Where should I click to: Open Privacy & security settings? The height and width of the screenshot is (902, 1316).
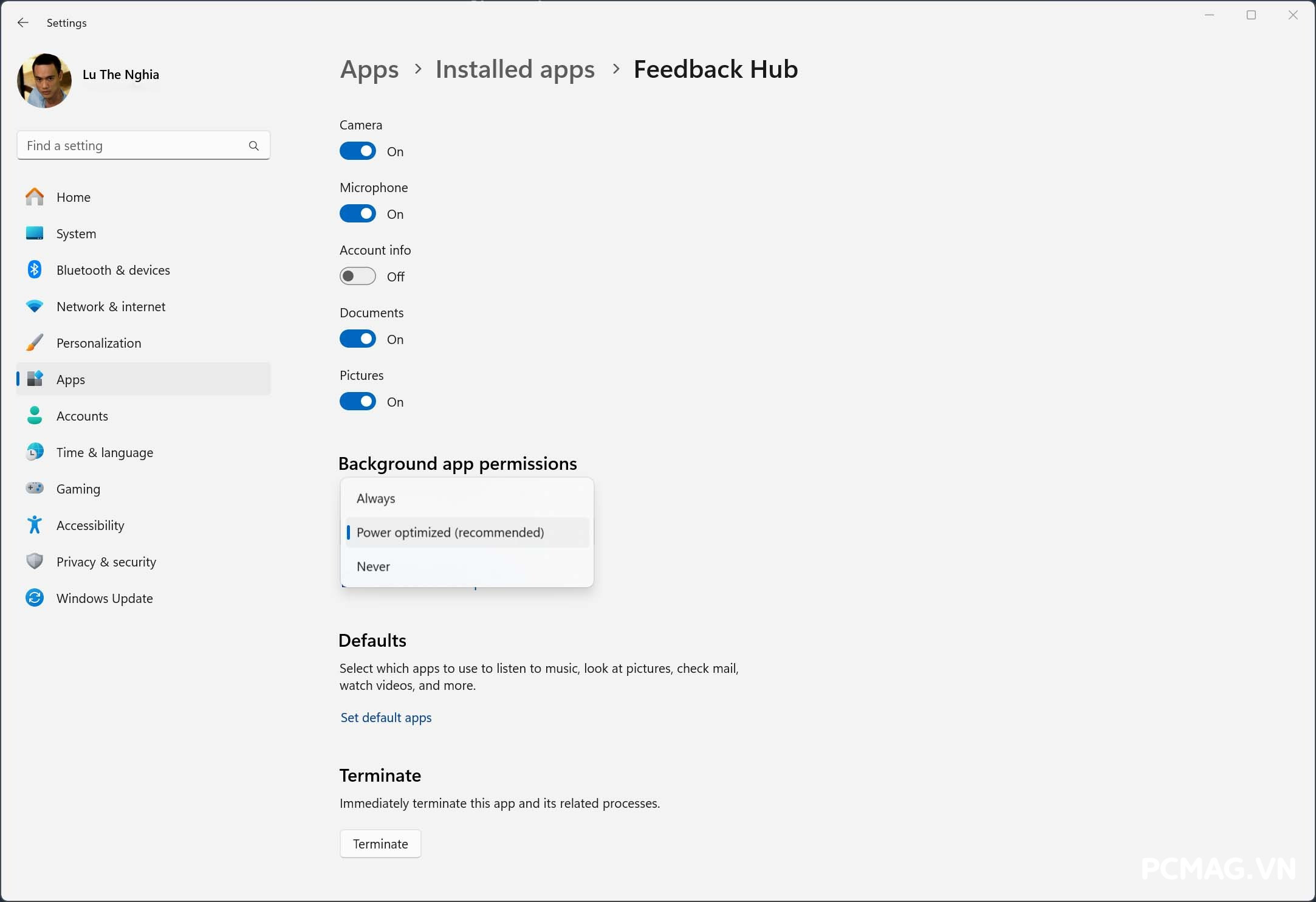pos(106,562)
